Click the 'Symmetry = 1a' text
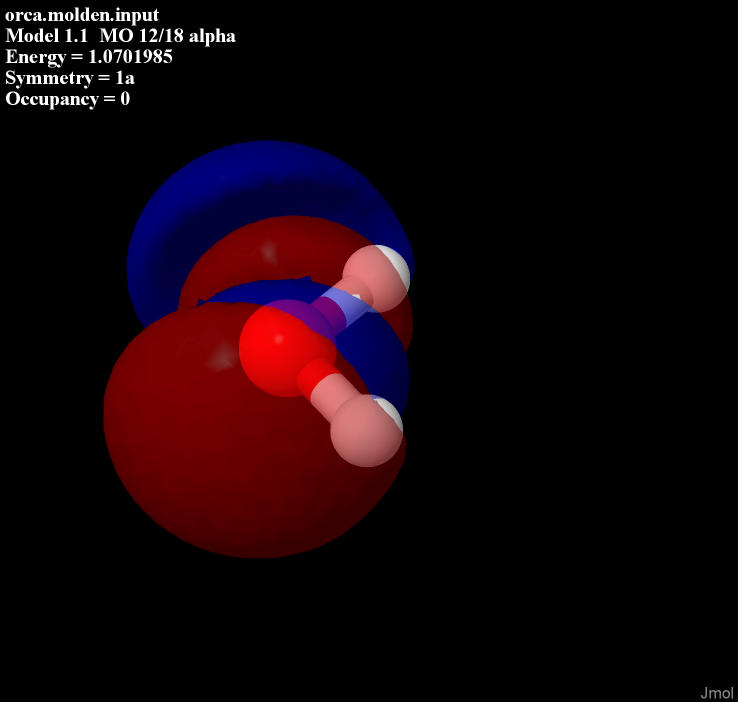Image resolution: width=738 pixels, height=702 pixels. [x=70, y=78]
